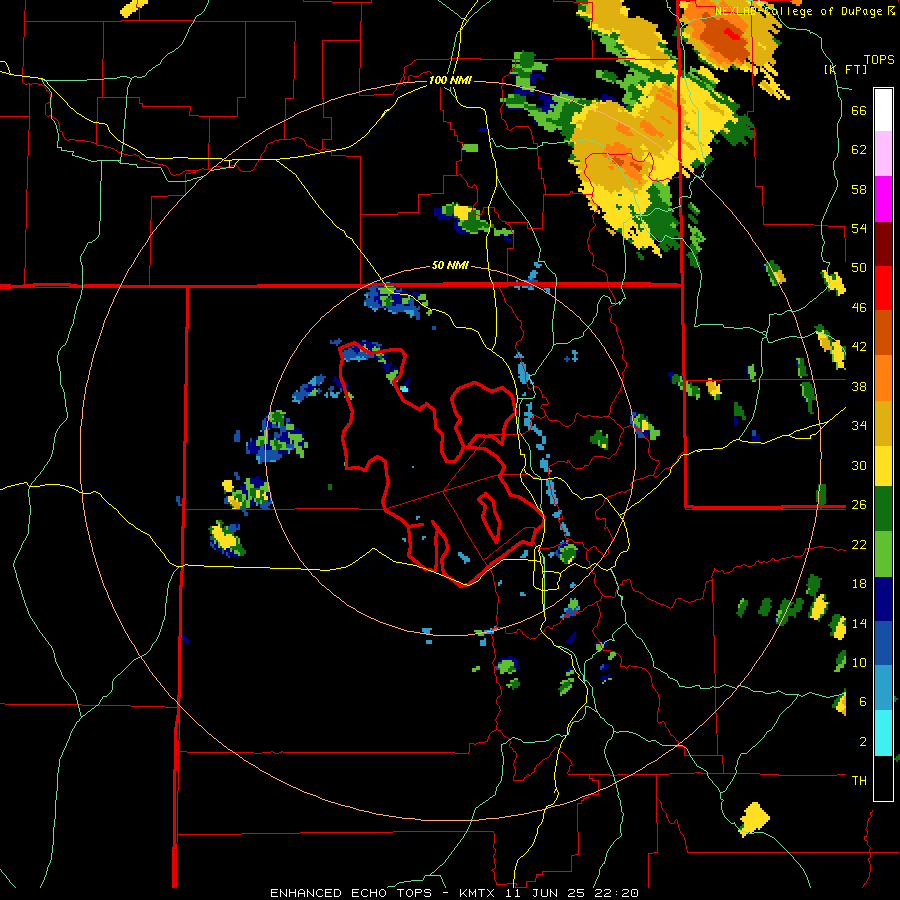Click the "TH" legend label
The width and height of the screenshot is (900, 900).
tap(859, 781)
